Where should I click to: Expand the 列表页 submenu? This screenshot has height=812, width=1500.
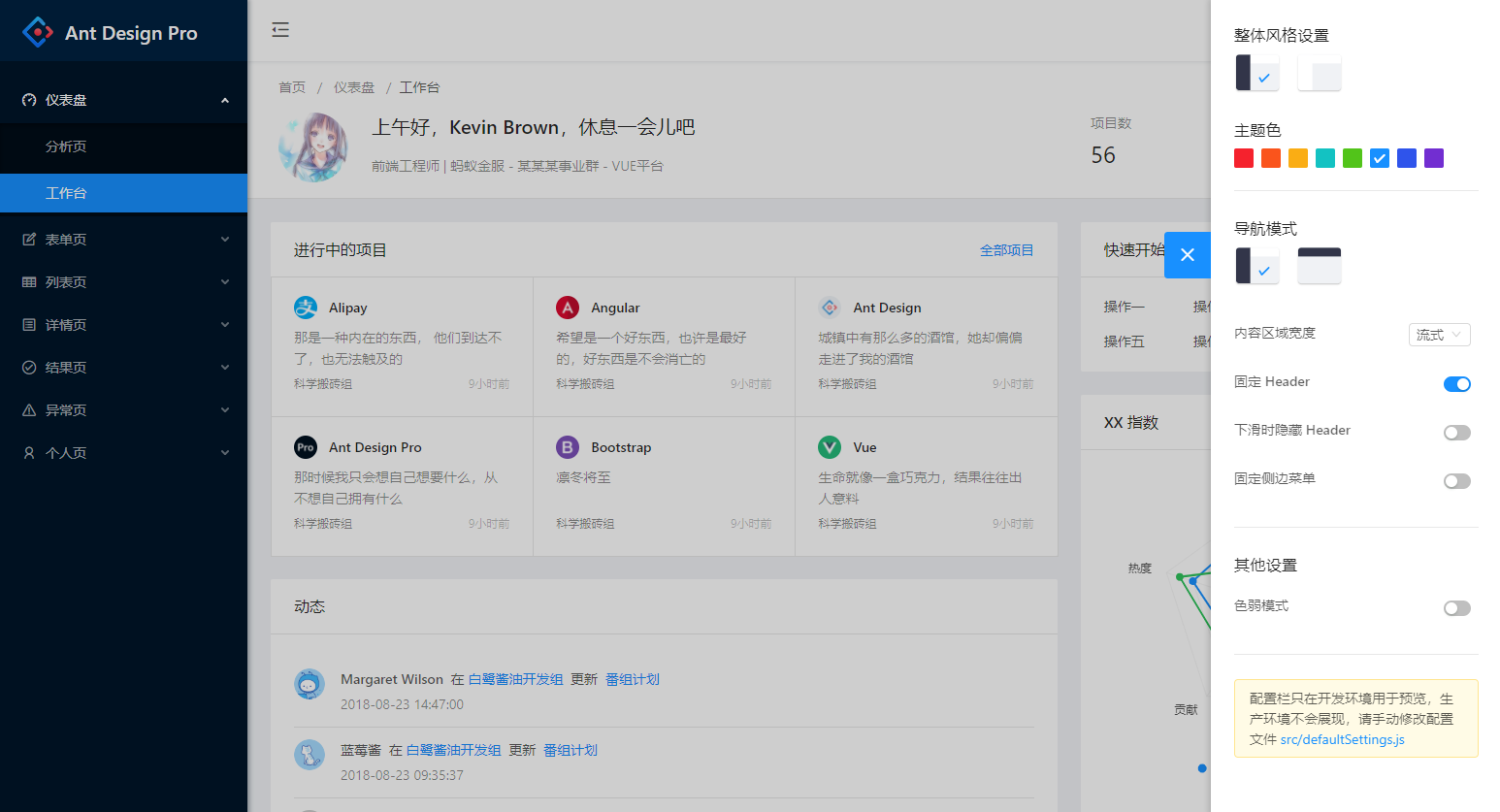(225, 282)
